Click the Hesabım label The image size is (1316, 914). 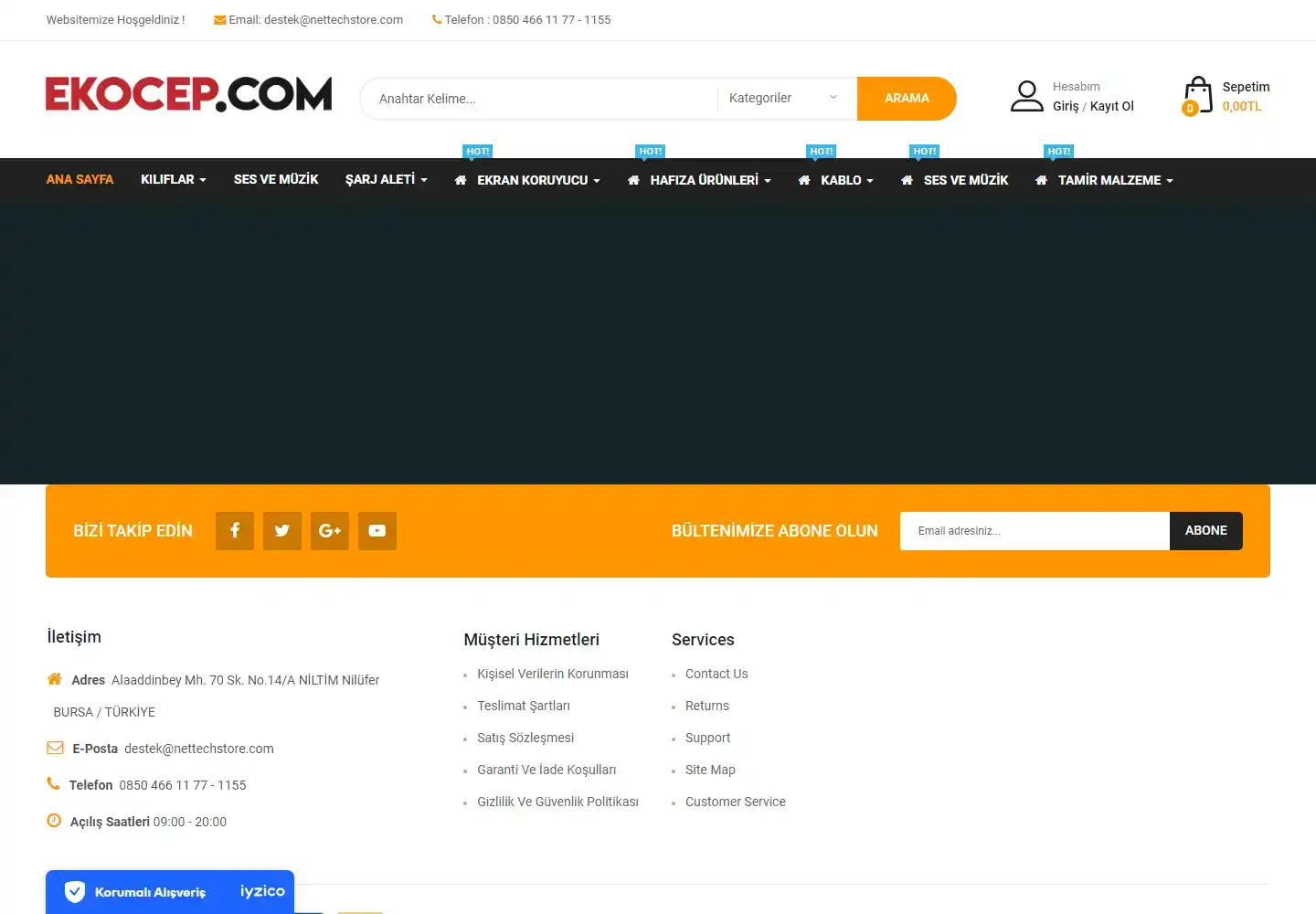point(1077,87)
